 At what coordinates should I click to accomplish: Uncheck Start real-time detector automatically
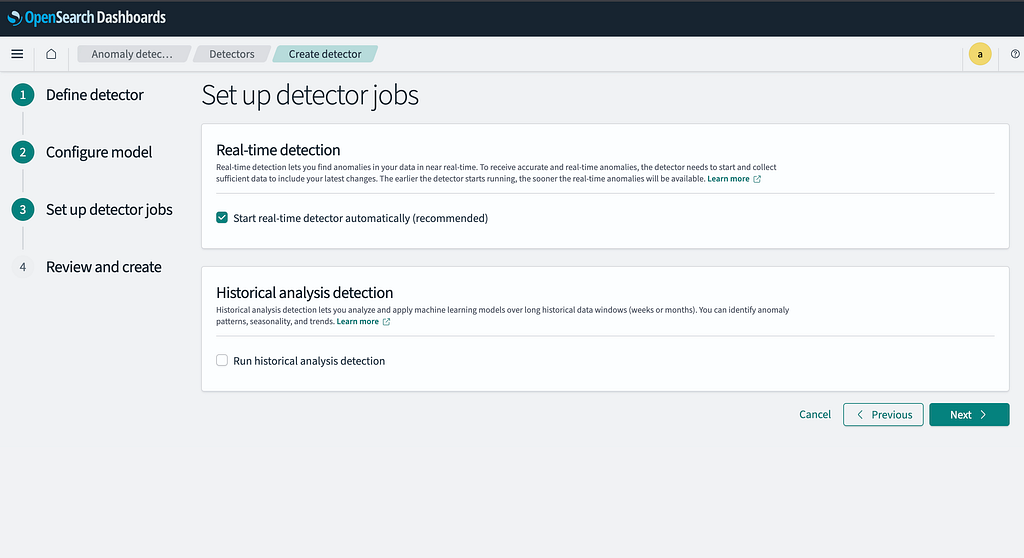pyautogui.click(x=222, y=218)
